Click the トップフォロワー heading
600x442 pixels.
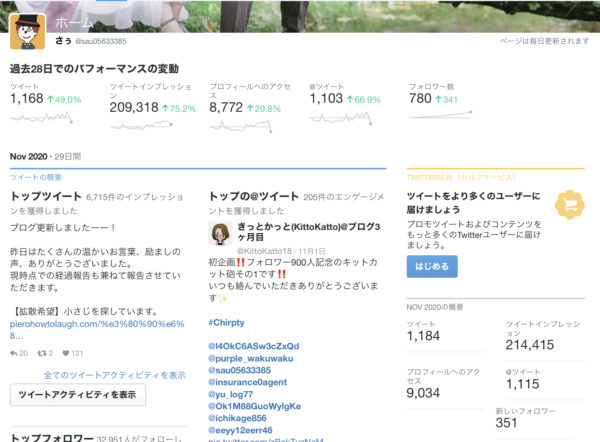point(52,437)
